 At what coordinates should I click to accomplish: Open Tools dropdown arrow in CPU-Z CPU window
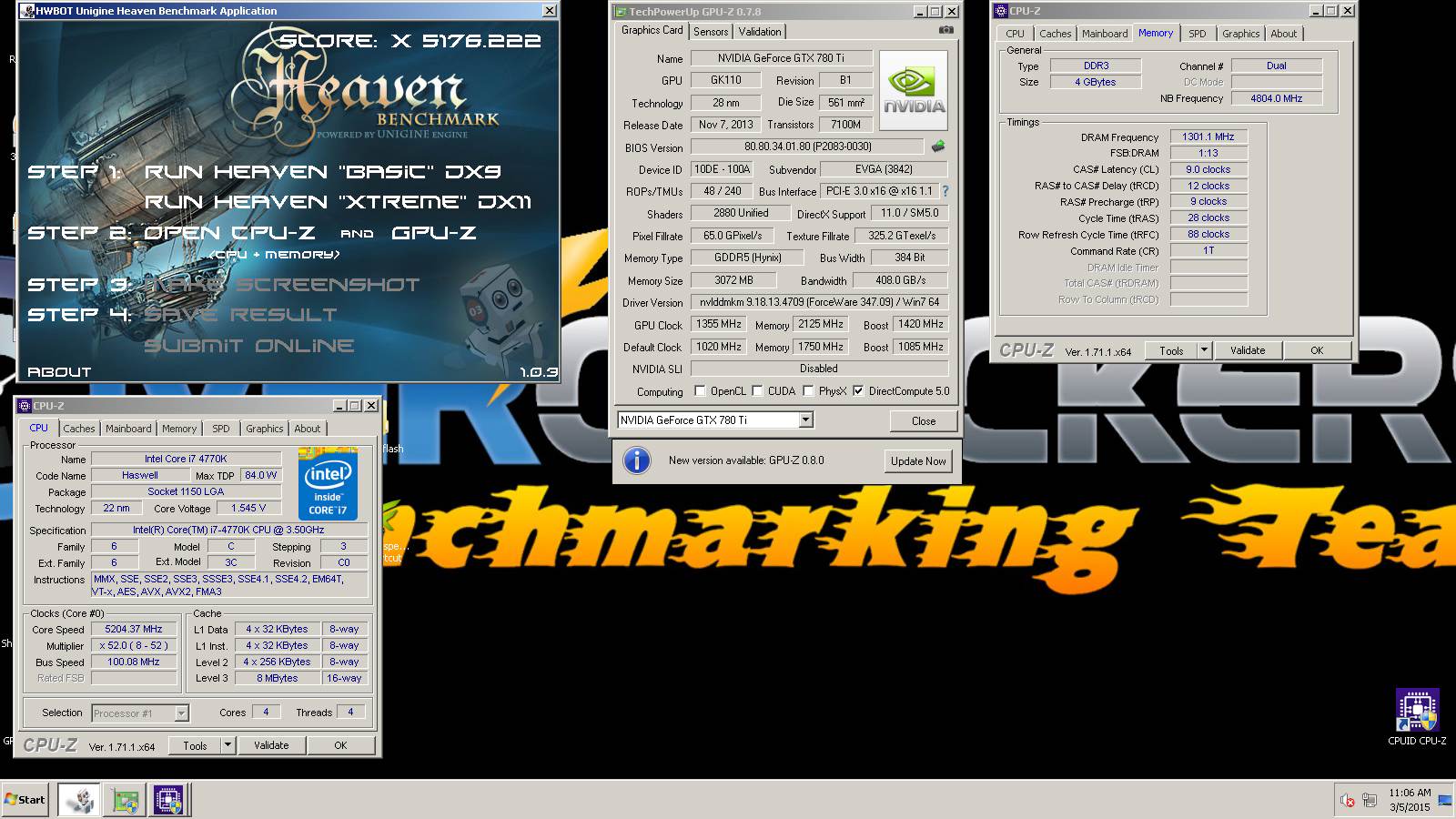pyautogui.click(x=227, y=744)
